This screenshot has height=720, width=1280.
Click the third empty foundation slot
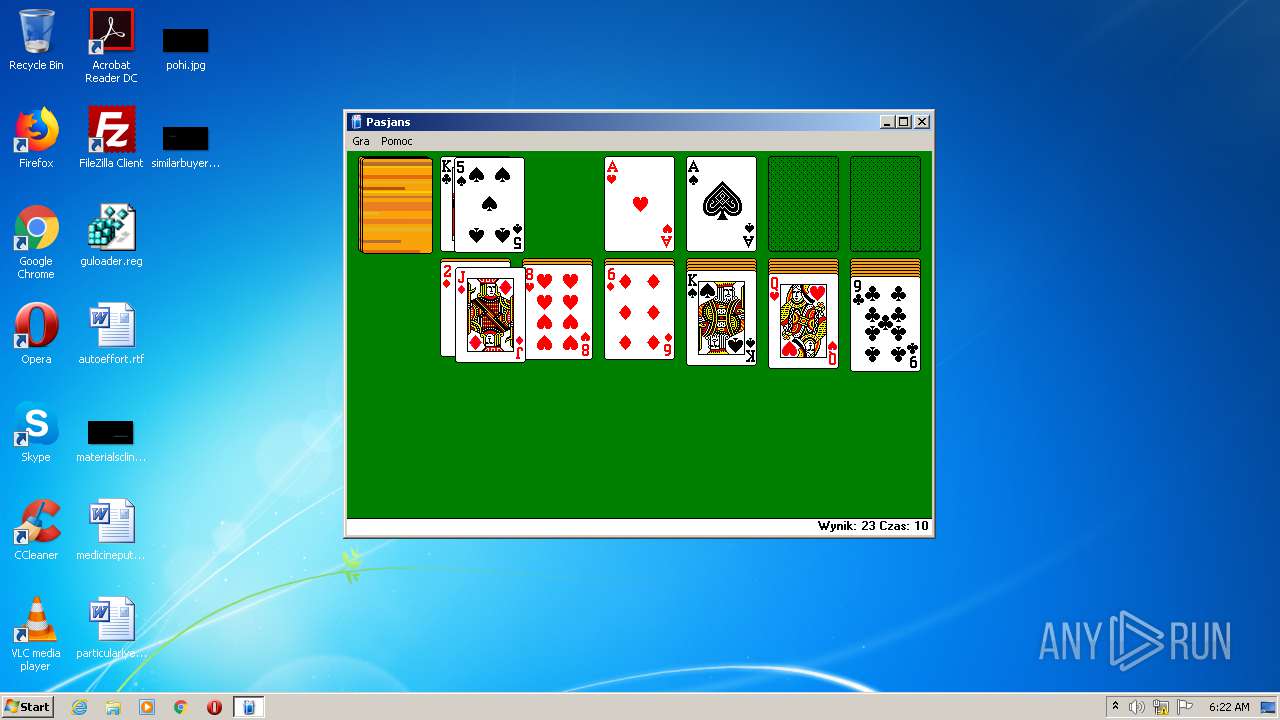[x=804, y=204]
